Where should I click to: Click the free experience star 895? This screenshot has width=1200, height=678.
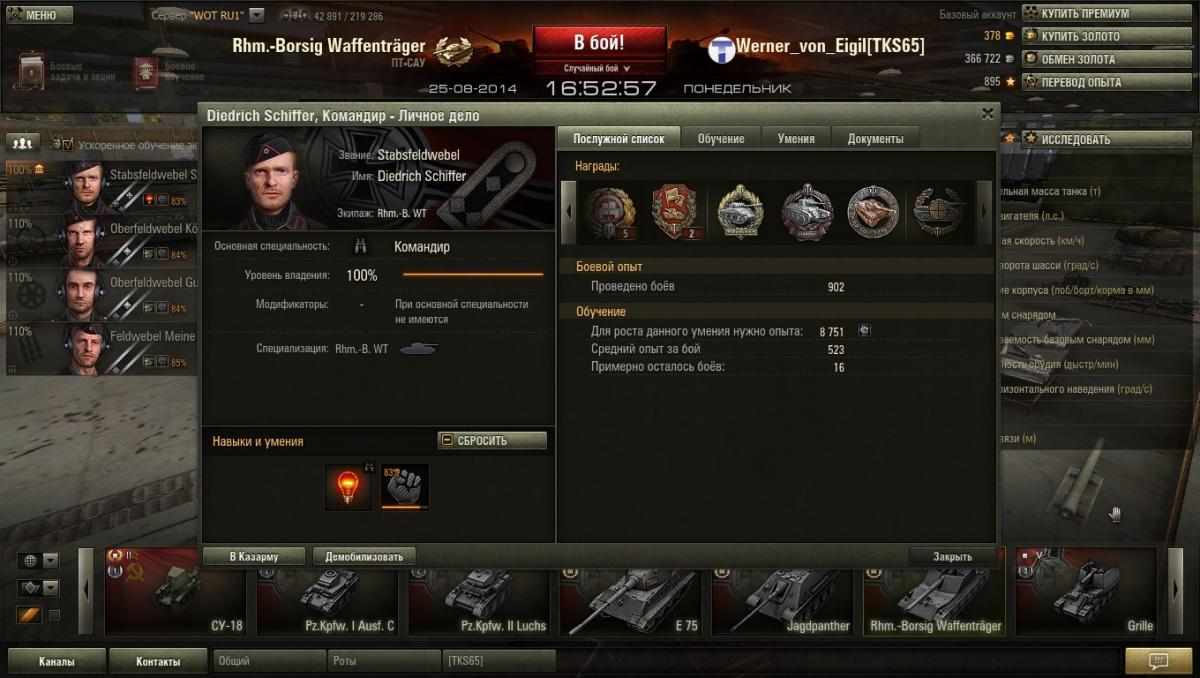(998, 82)
